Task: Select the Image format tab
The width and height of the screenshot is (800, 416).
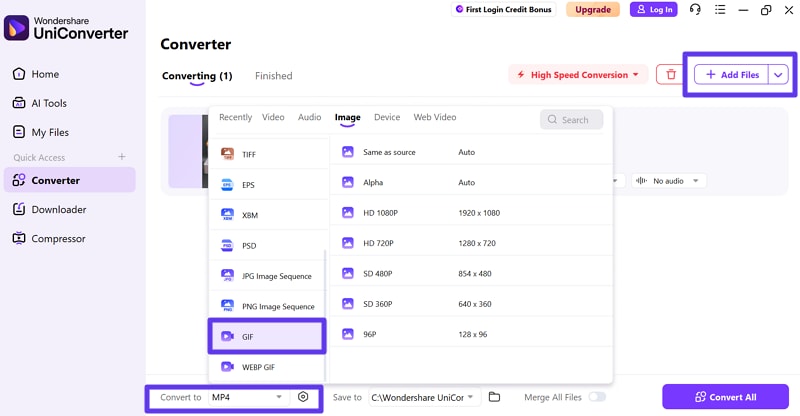Action: tap(347, 117)
